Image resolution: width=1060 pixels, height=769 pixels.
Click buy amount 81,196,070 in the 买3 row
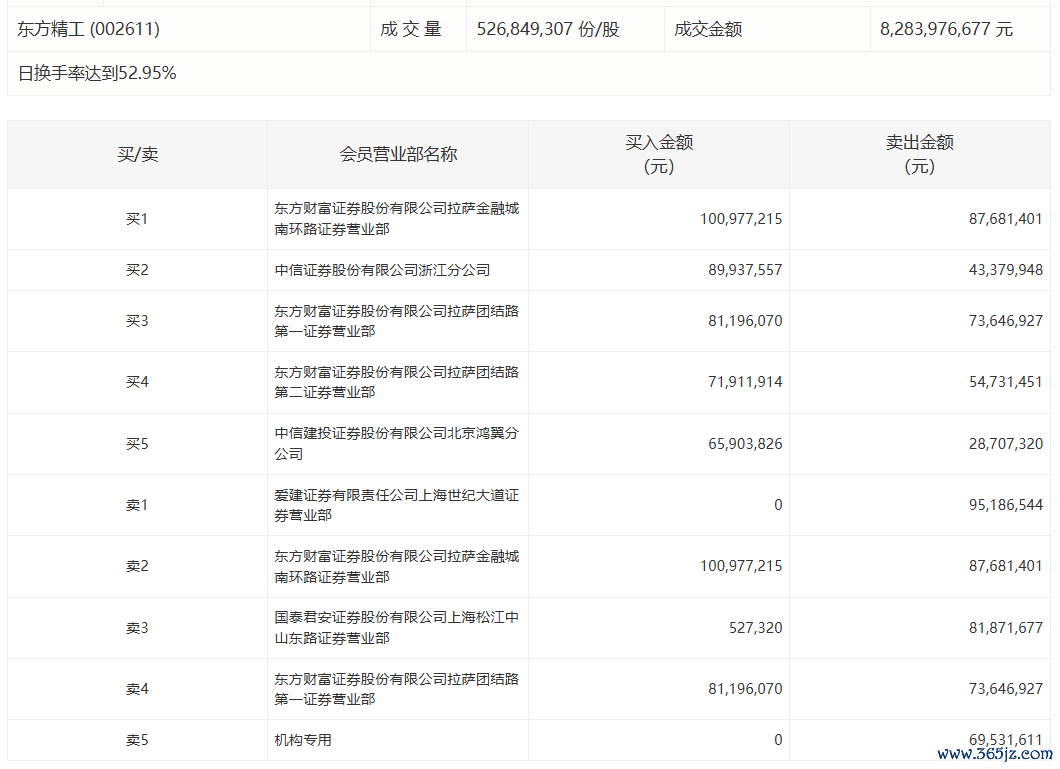coord(745,321)
